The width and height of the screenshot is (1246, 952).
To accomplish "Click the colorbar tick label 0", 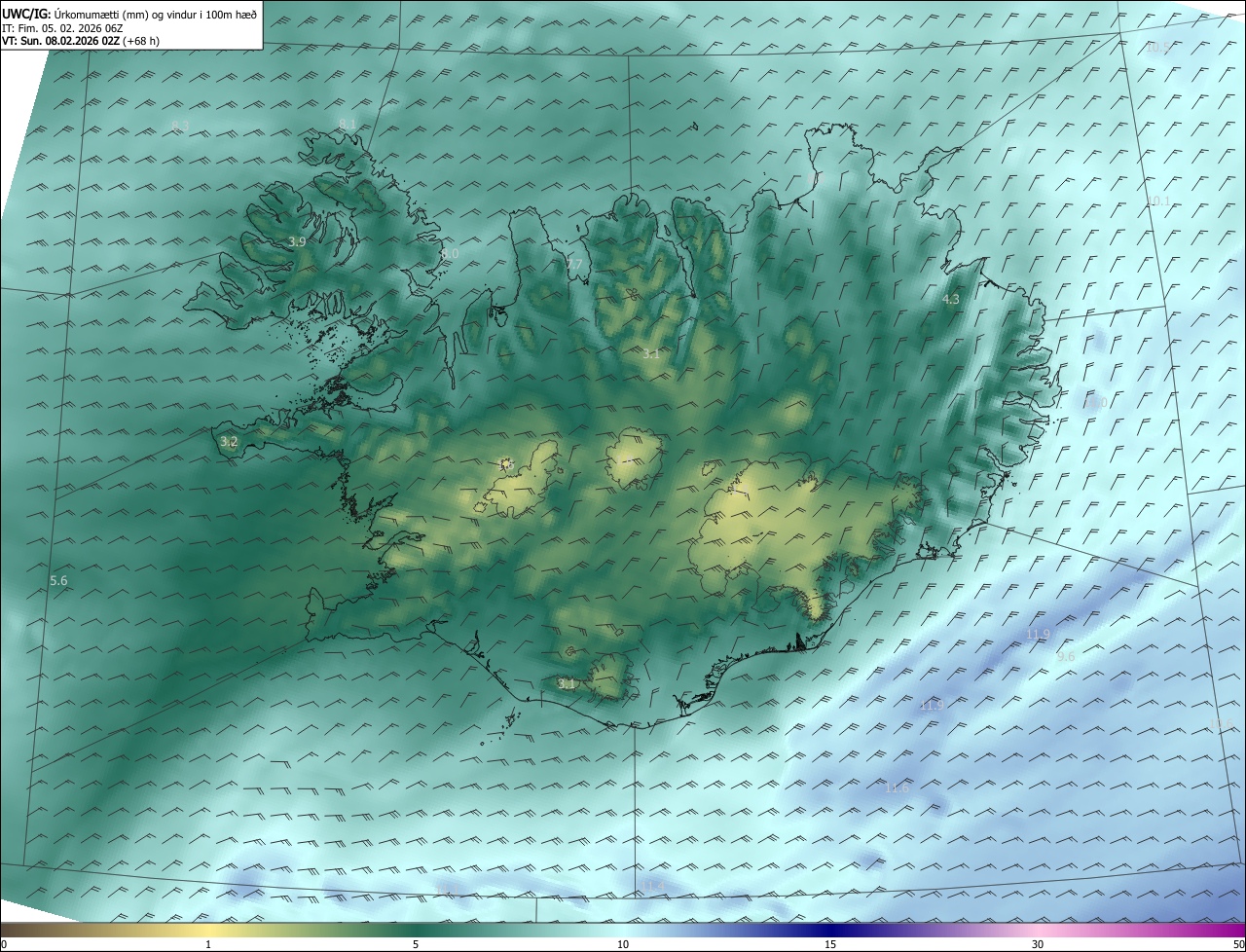I will point(4,945).
